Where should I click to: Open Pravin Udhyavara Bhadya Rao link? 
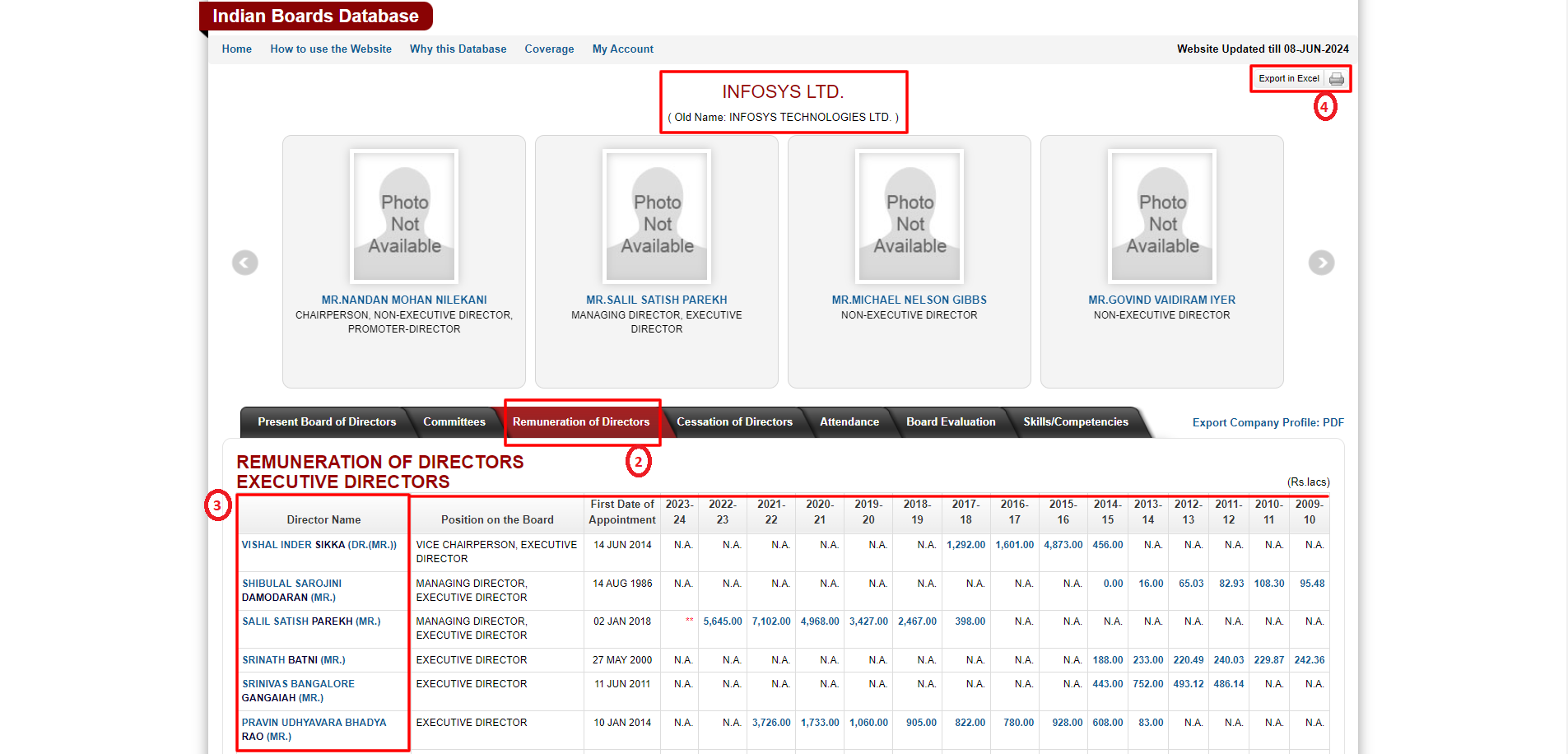click(x=314, y=730)
